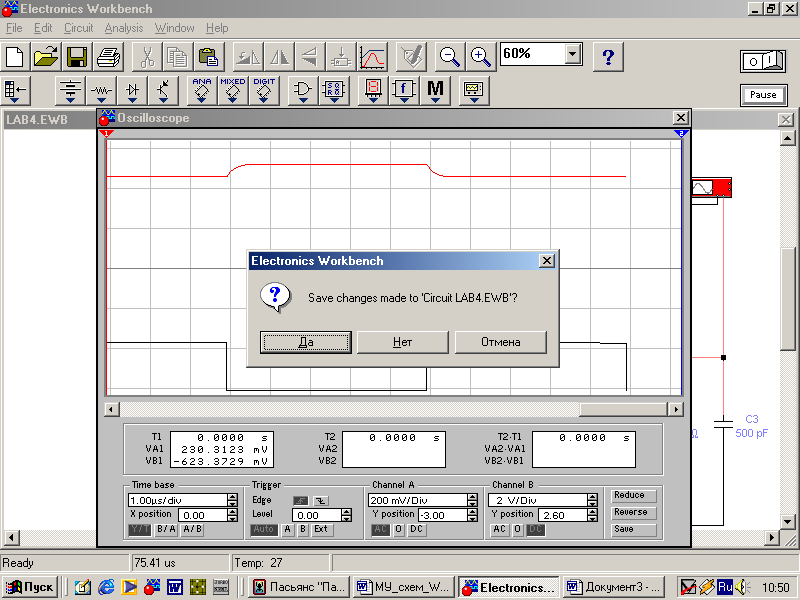Screen dimensions: 800x600
Task: Set trigger source to Ext
Action: (x=321, y=530)
